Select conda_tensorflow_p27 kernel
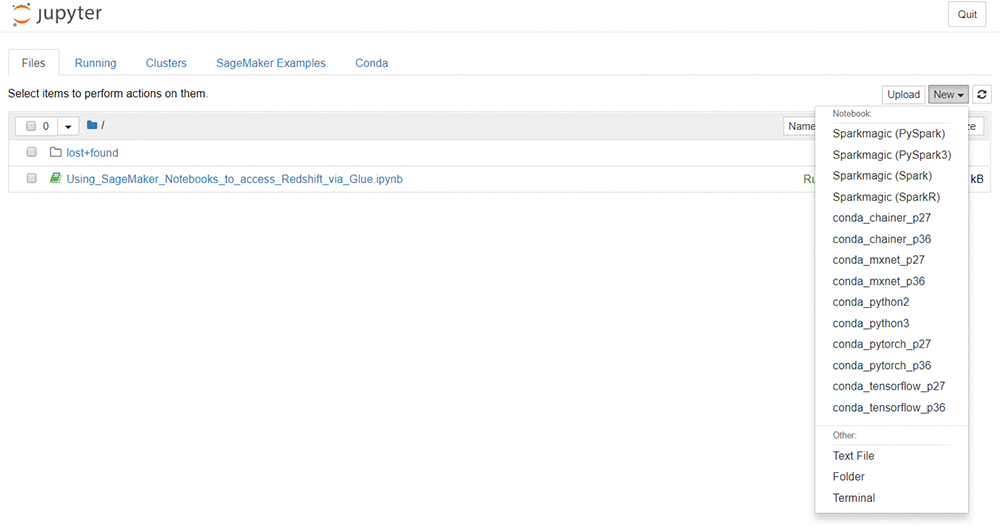The height and width of the screenshot is (526, 1000). (x=891, y=386)
